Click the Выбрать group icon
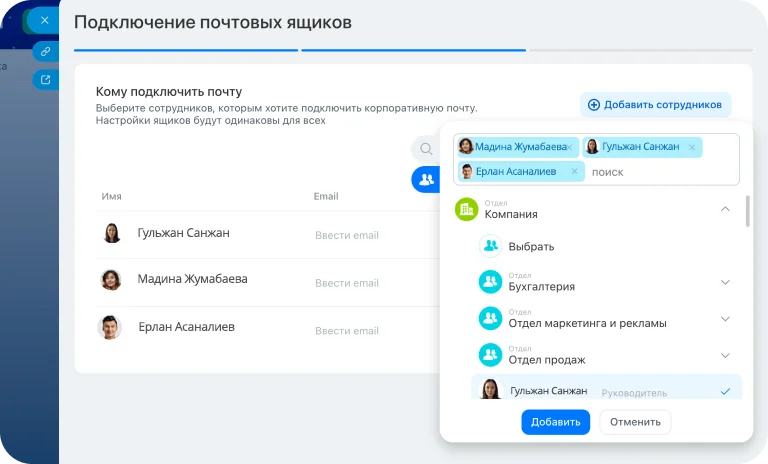This screenshot has width=768, height=464. 490,246
